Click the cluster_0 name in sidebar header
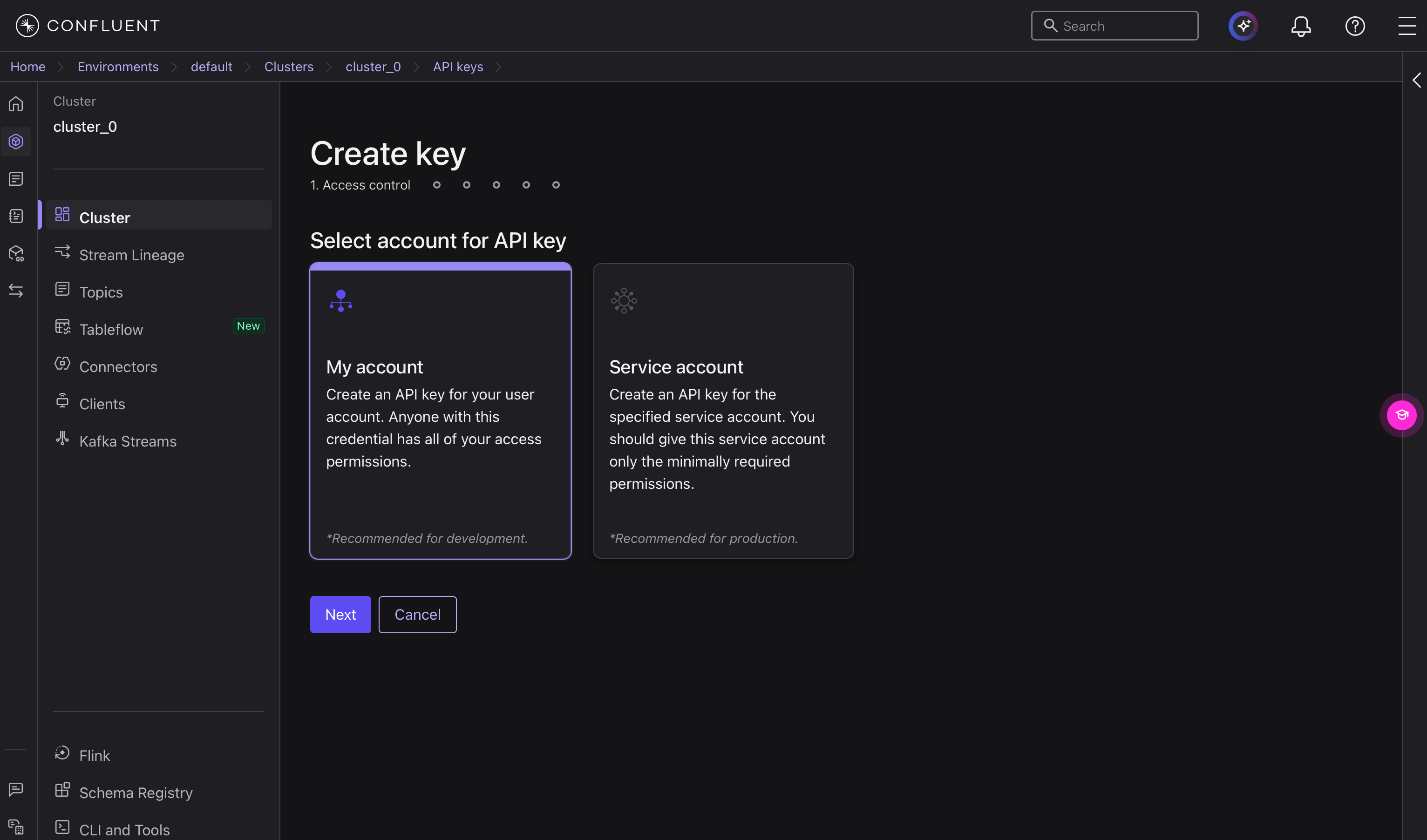This screenshot has height=840, width=1427. (85, 127)
